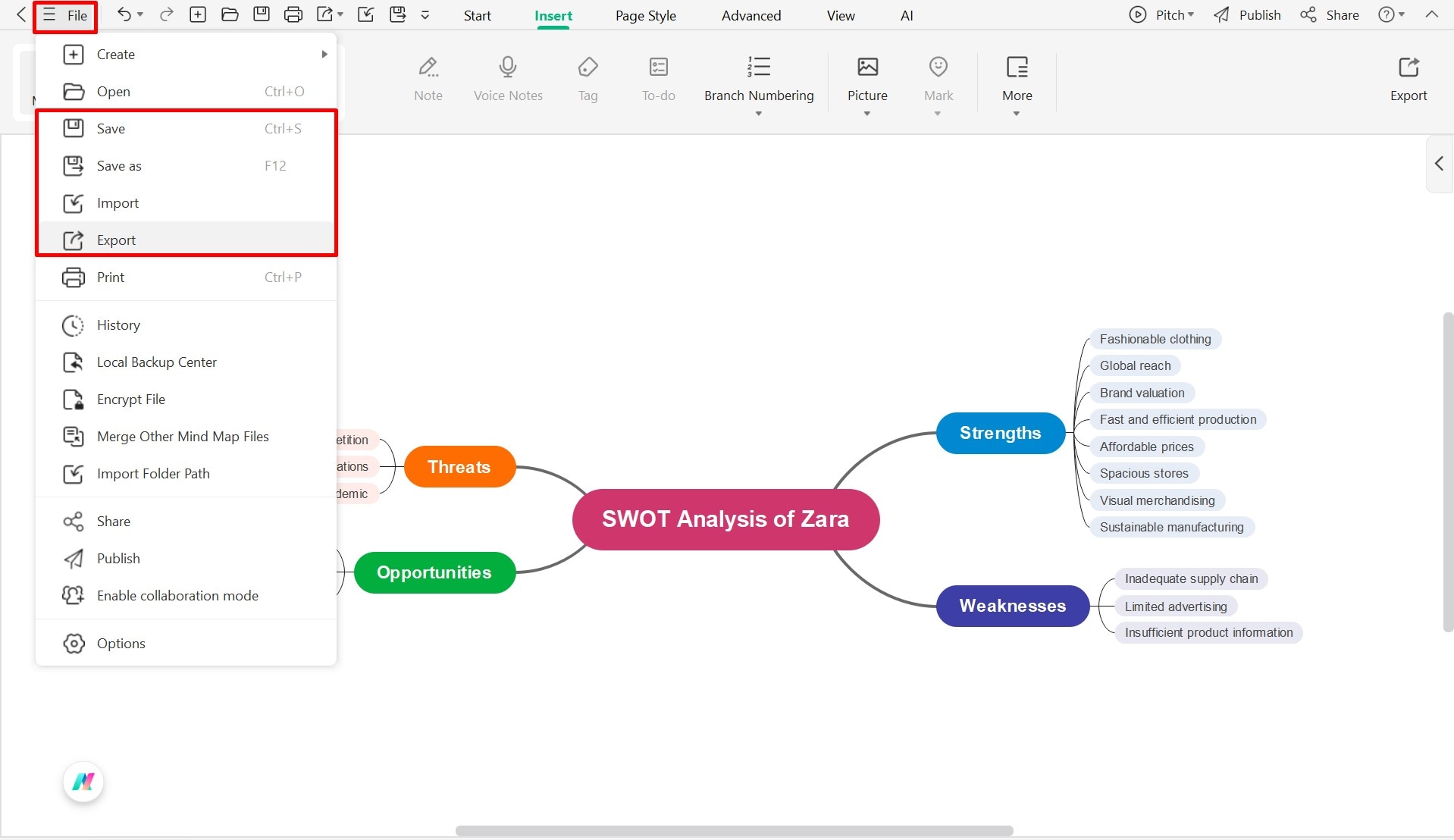Choose Import from the File menu
The width and height of the screenshot is (1454, 840).
186,203
